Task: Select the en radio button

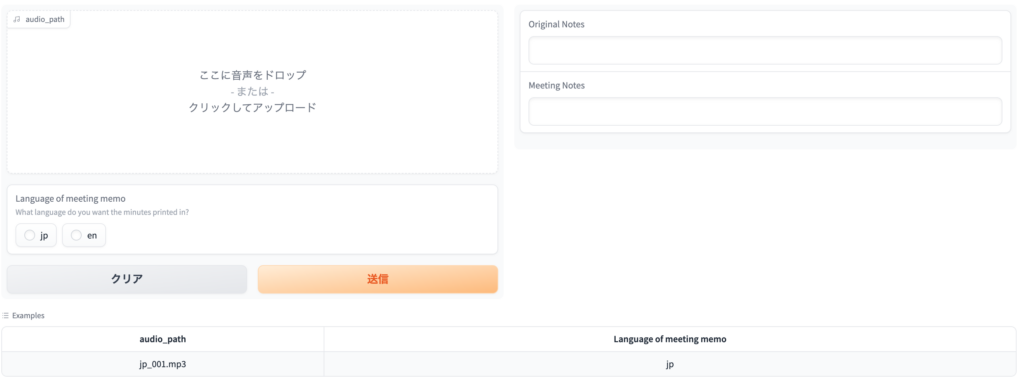Action: pyautogui.click(x=76, y=236)
